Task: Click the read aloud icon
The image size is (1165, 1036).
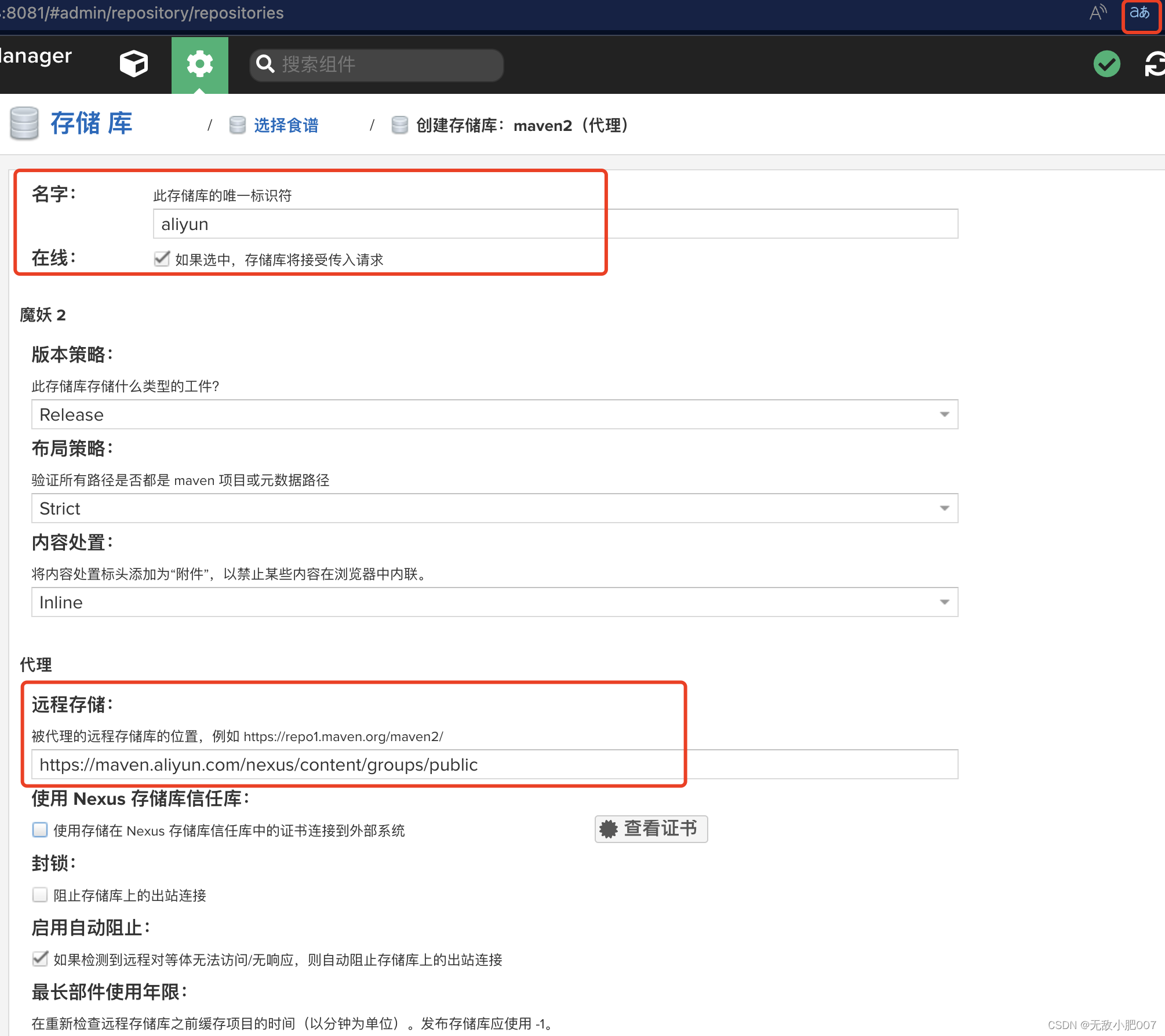Action: pos(1098,13)
